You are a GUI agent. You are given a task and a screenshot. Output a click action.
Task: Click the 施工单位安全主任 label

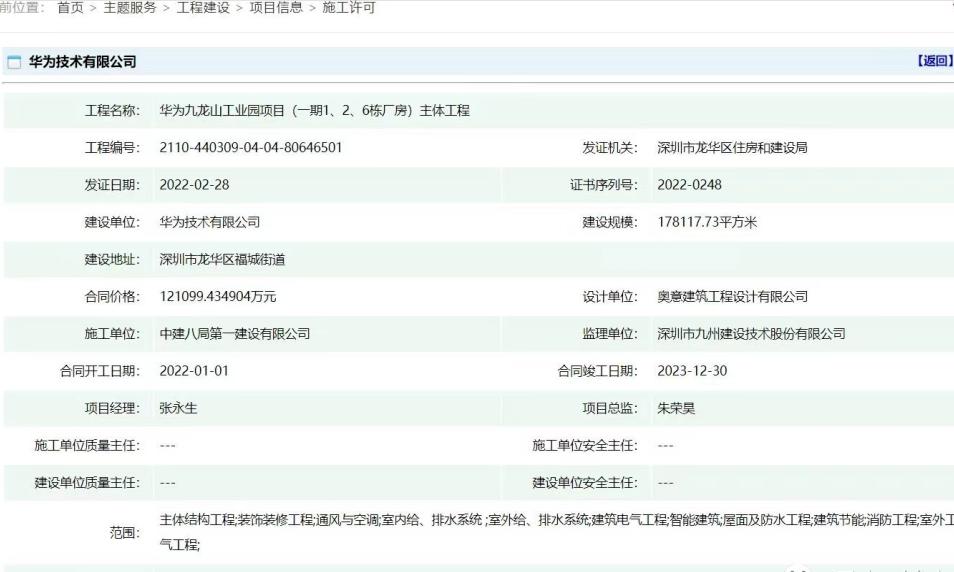(585, 445)
